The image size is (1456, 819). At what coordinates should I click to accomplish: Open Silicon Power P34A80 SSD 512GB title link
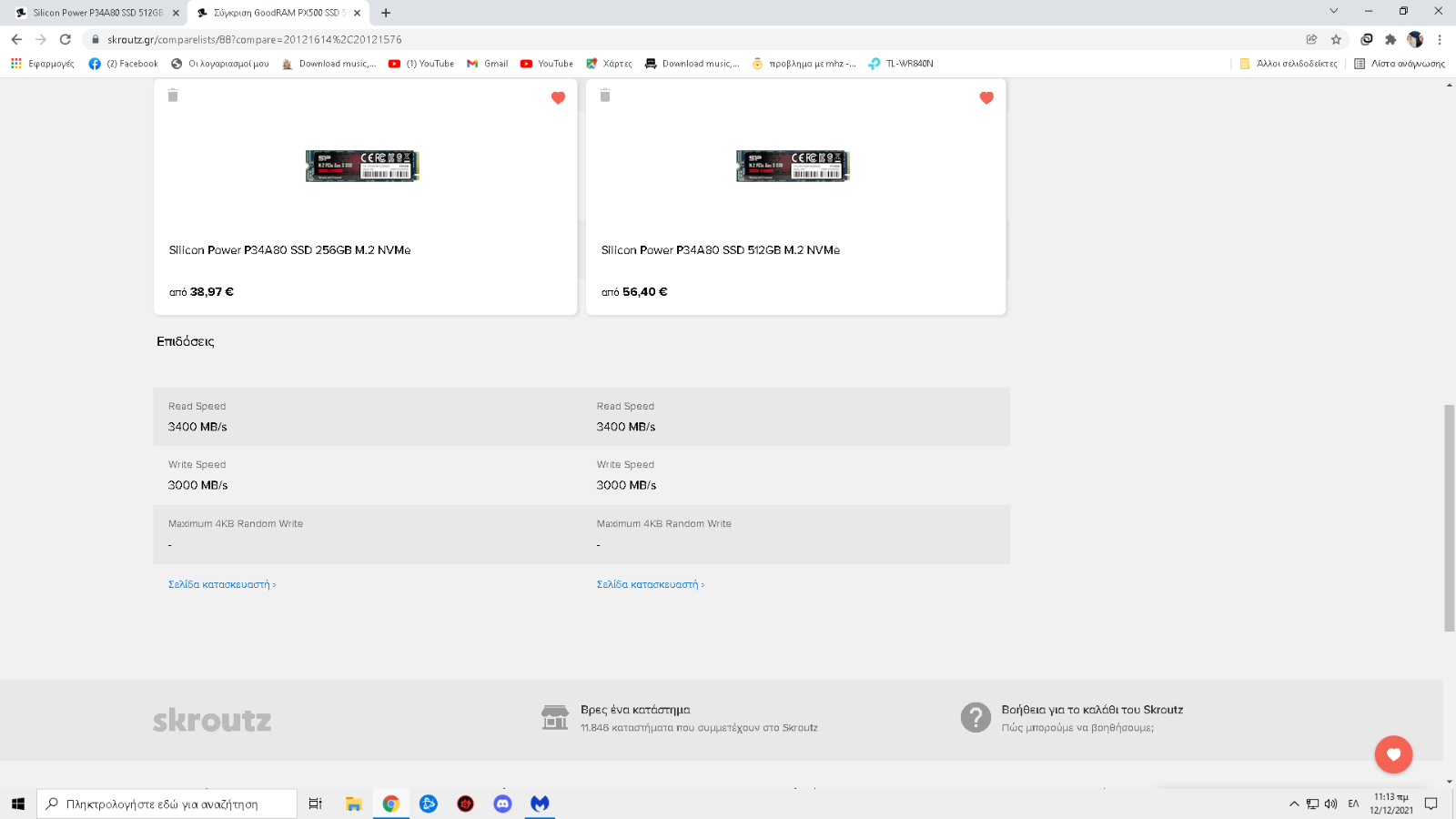click(721, 250)
